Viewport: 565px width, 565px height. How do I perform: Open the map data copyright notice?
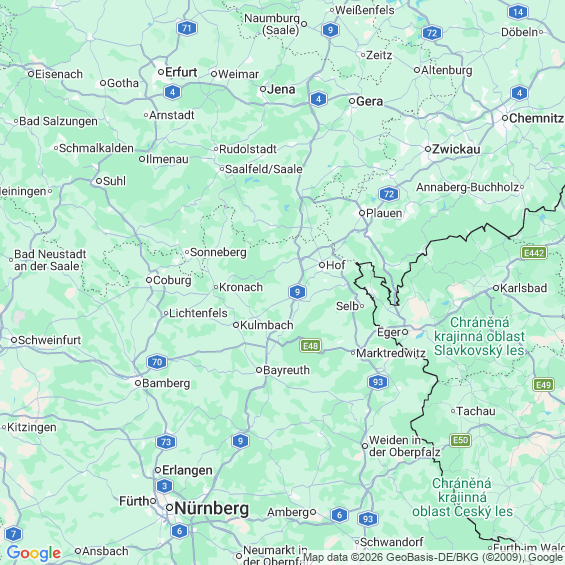433,558
